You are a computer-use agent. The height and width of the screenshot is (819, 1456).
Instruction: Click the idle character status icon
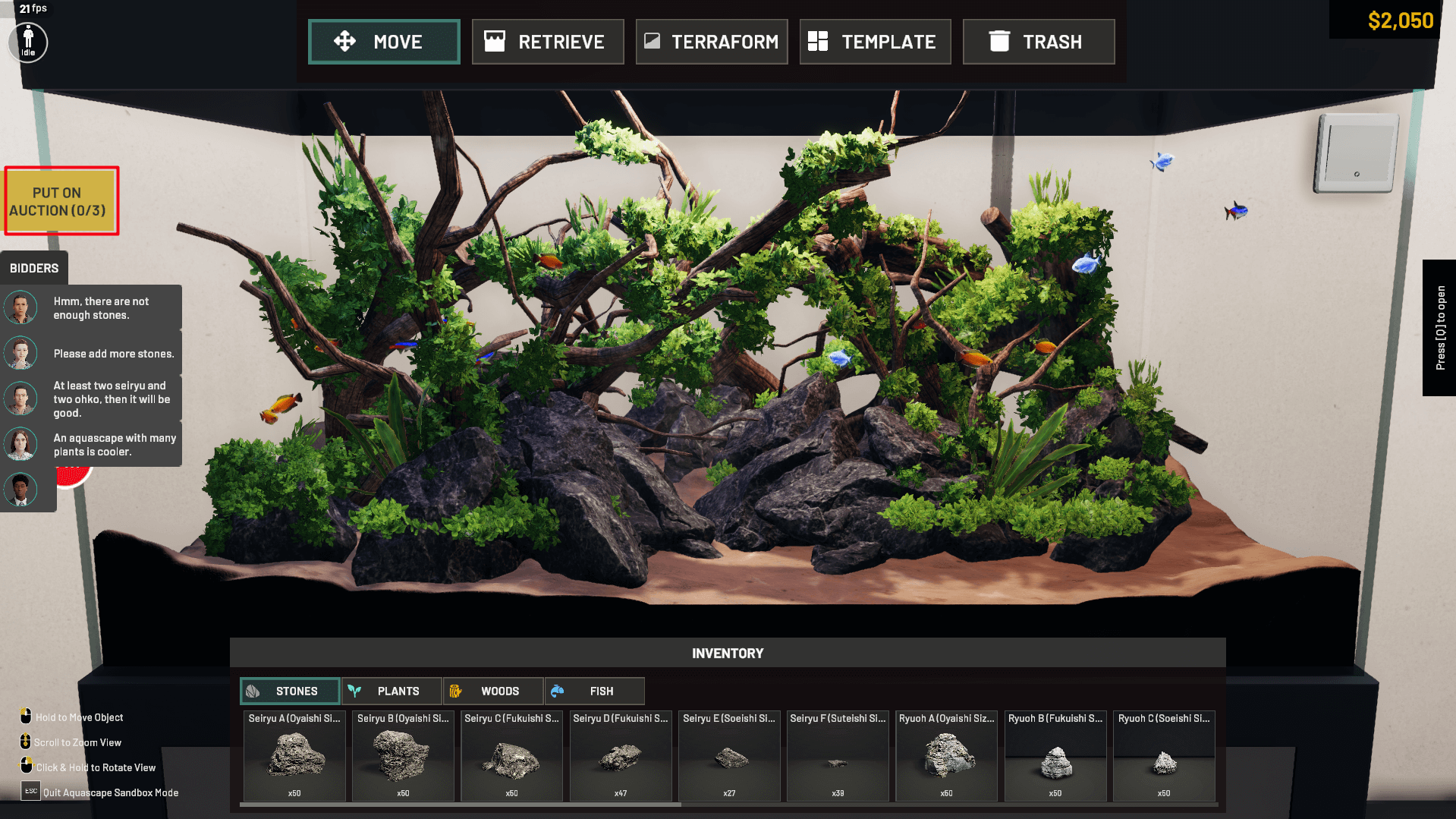28,43
